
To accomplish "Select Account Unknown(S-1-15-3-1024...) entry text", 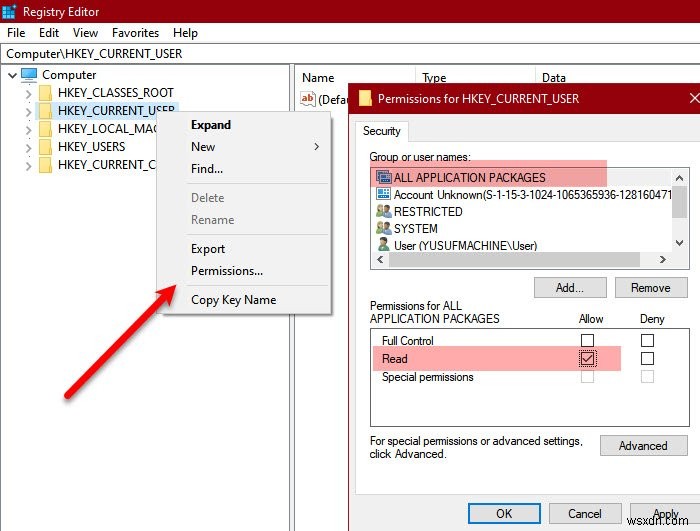I will click(533, 195).
